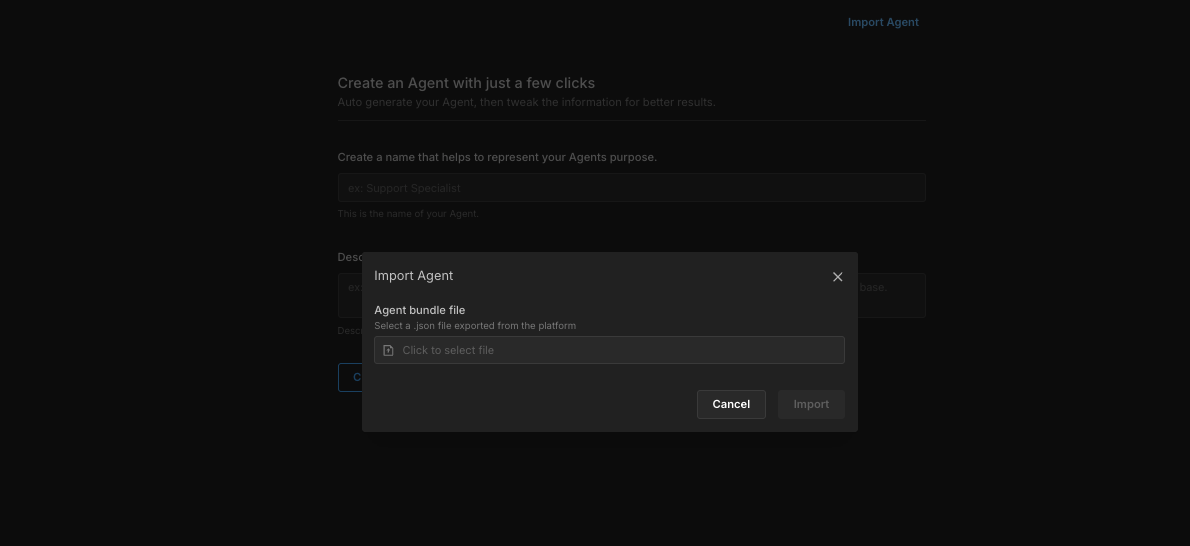Click the 'Create a name that helps' label
This screenshot has width=1190, height=546.
pyautogui.click(x=497, y=157)
